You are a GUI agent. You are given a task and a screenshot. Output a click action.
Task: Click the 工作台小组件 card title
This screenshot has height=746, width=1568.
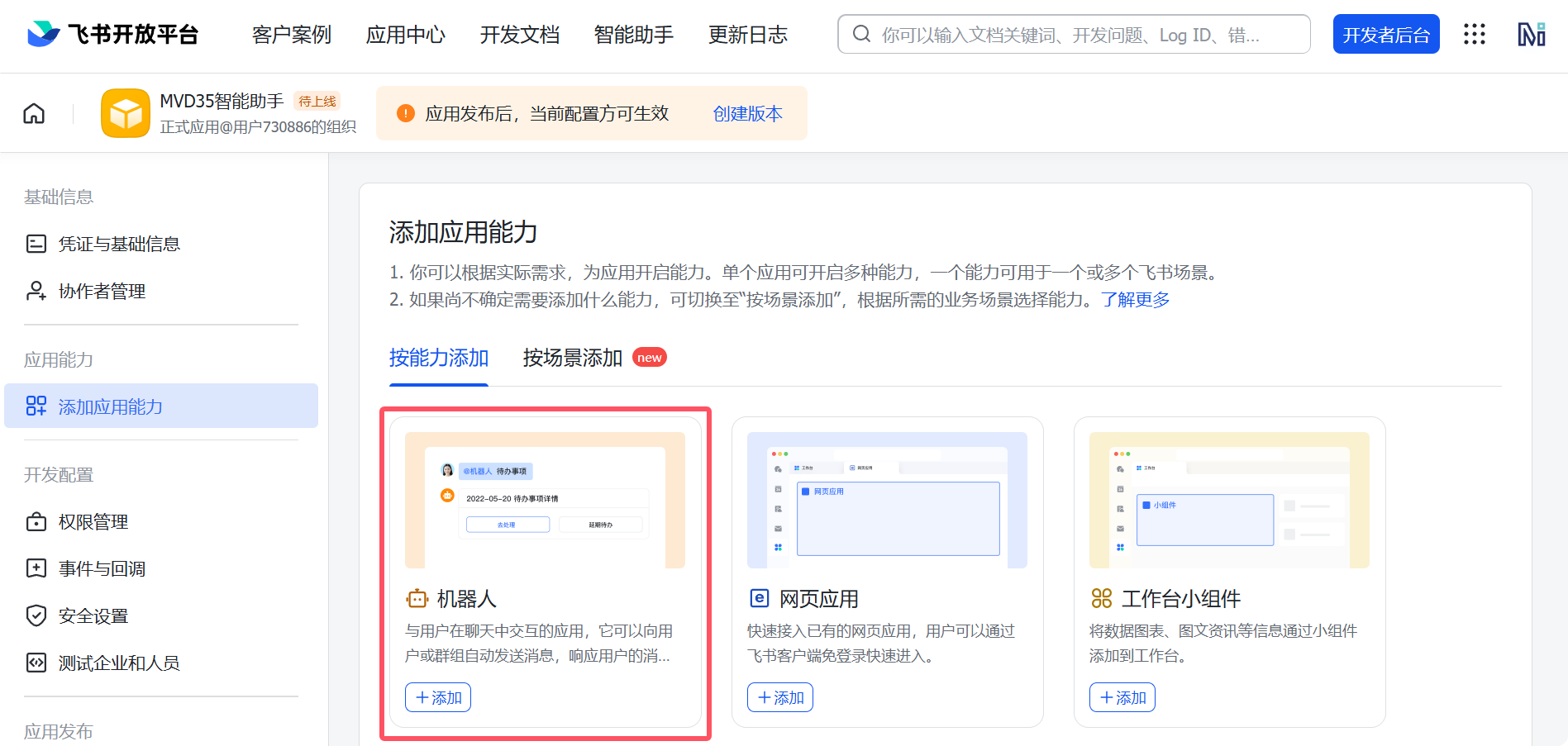click(x=1181, y=599)
